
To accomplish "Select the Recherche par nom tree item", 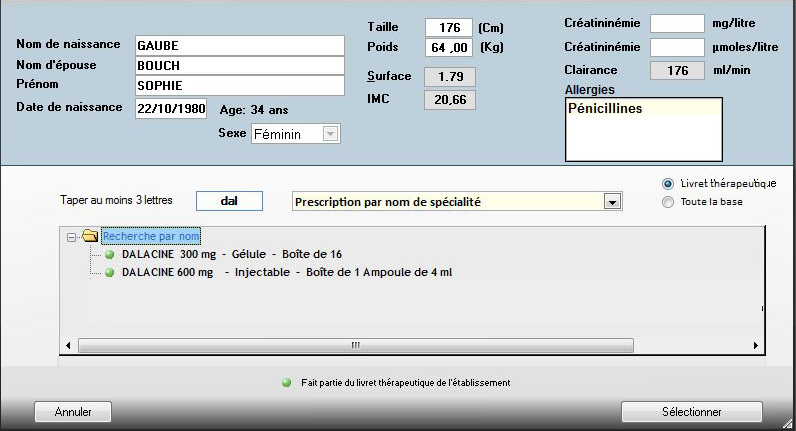I will [151, 236].
